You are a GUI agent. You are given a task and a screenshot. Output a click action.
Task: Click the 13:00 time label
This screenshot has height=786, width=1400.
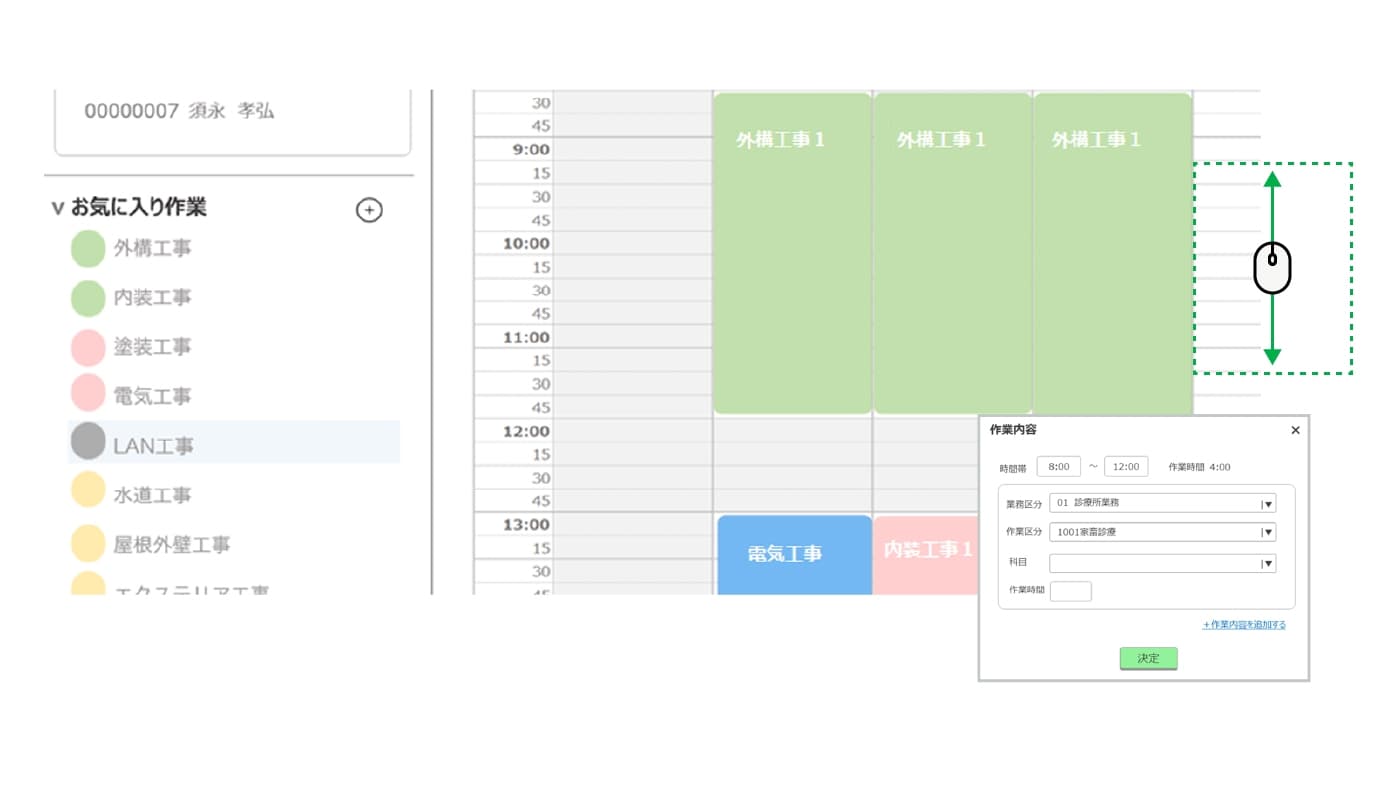[525, 524]
